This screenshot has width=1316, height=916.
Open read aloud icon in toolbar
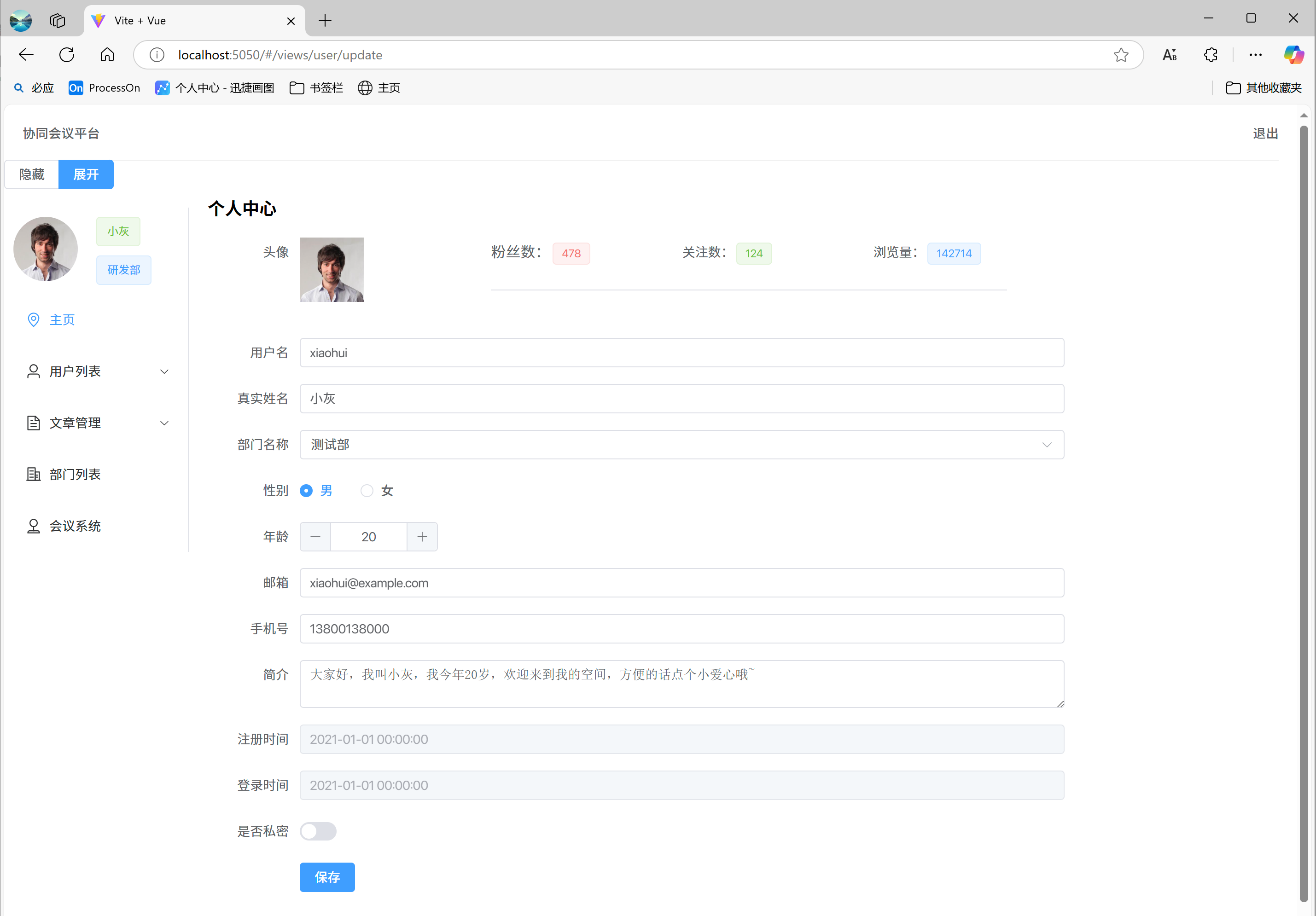[1169, 55]
